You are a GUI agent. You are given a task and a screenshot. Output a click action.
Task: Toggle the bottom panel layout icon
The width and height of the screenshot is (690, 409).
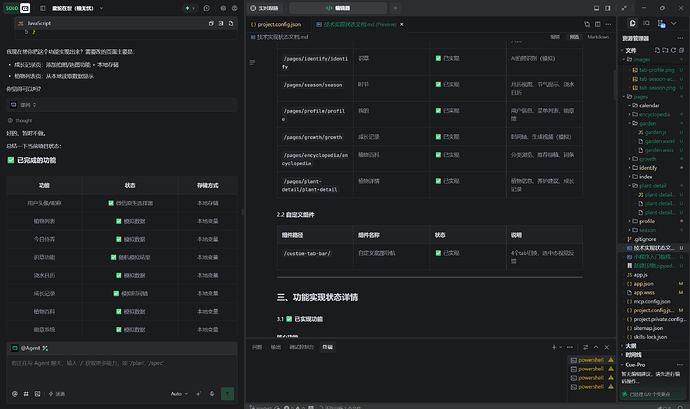(x=596, y=8)
